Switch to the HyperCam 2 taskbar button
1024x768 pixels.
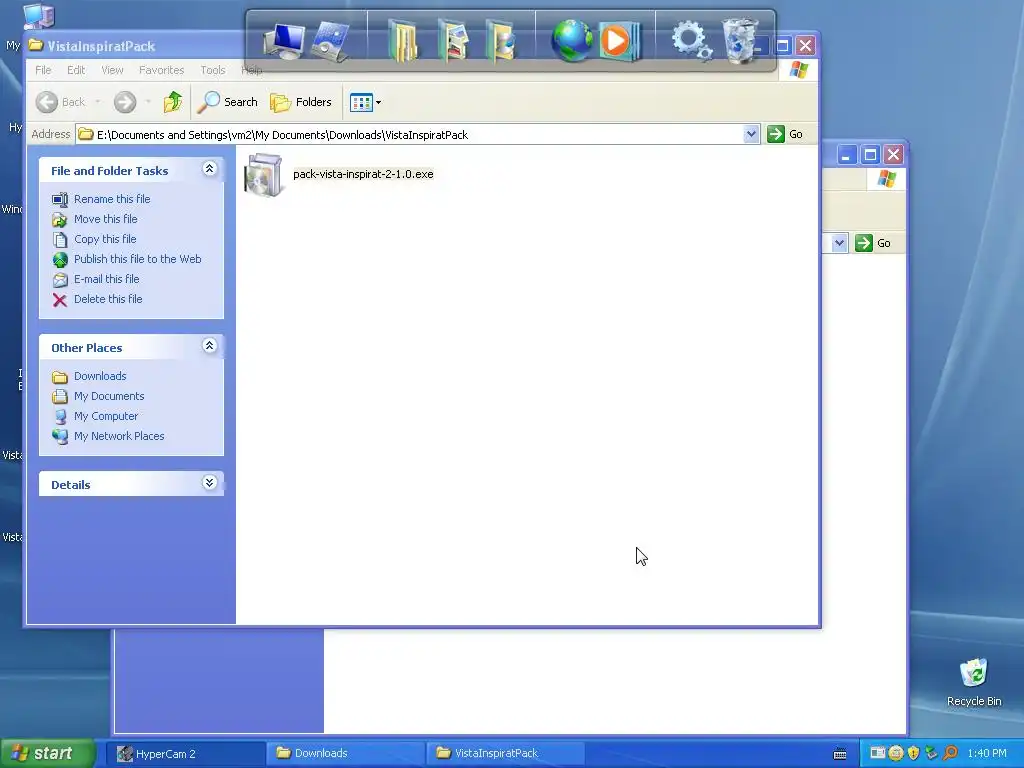point(187,754)
